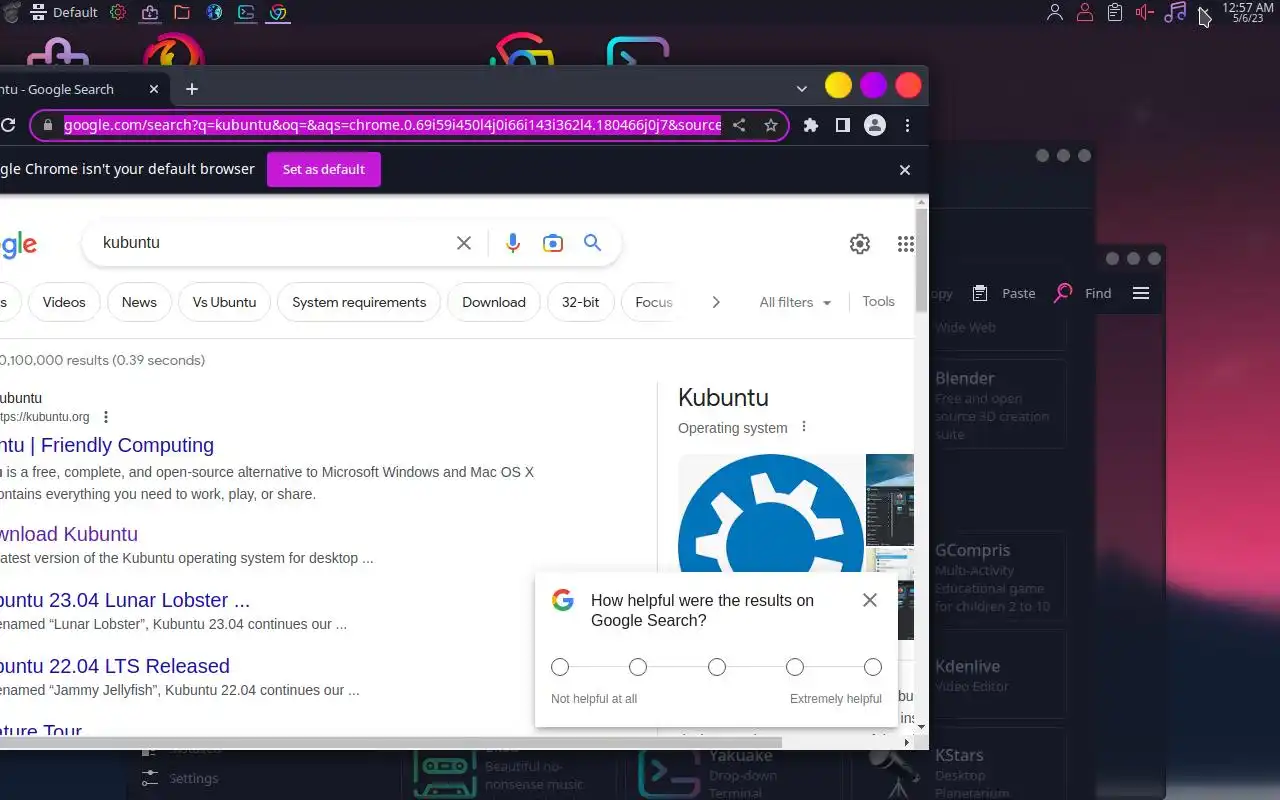
Task: Open more options beside Operating system
Action: click(x=803, y=427)
